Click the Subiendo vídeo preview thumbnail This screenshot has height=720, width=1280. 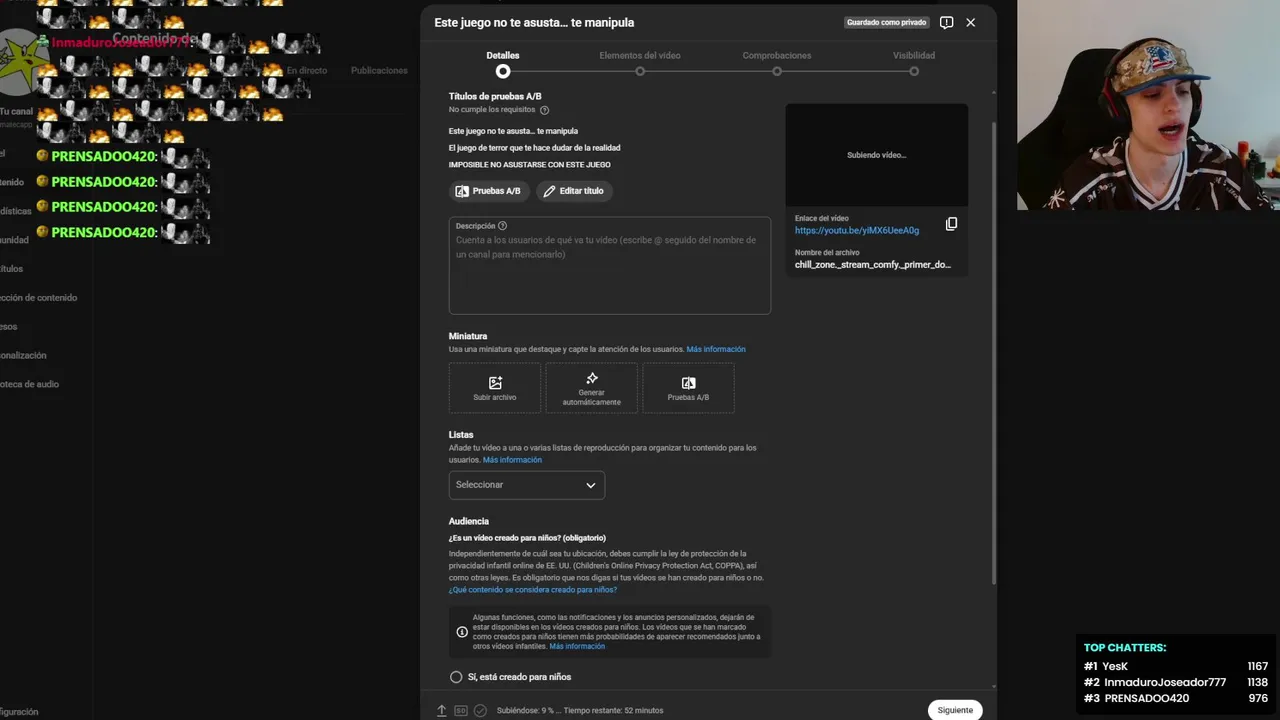pyautogui.click(x=876, y=155)
